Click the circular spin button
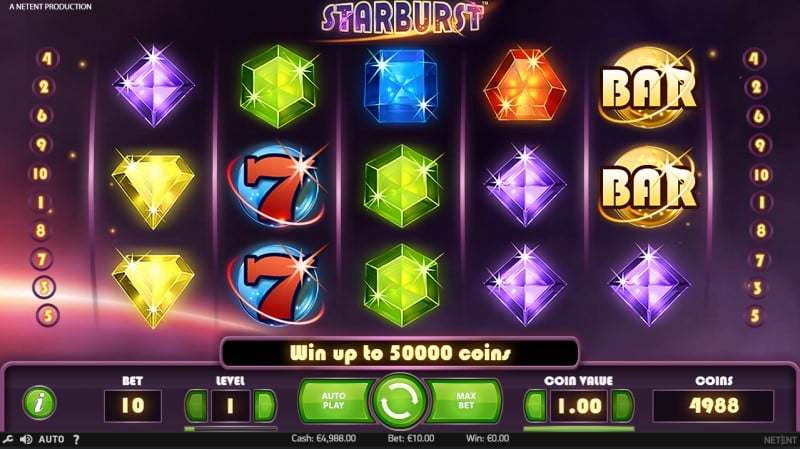This screenshot has width=800, height=449. tap(399, 401)
